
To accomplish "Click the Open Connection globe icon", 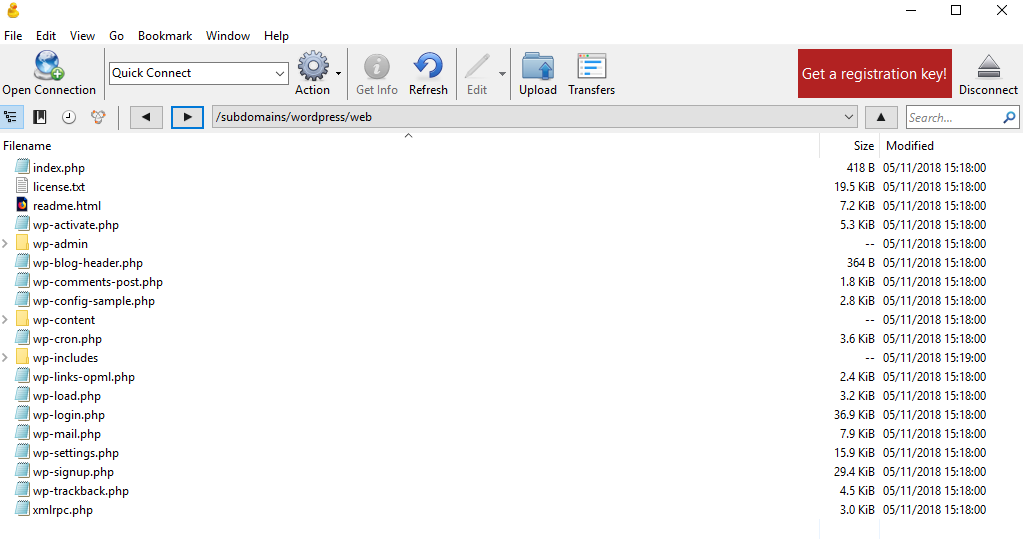I will pos(49,65).
